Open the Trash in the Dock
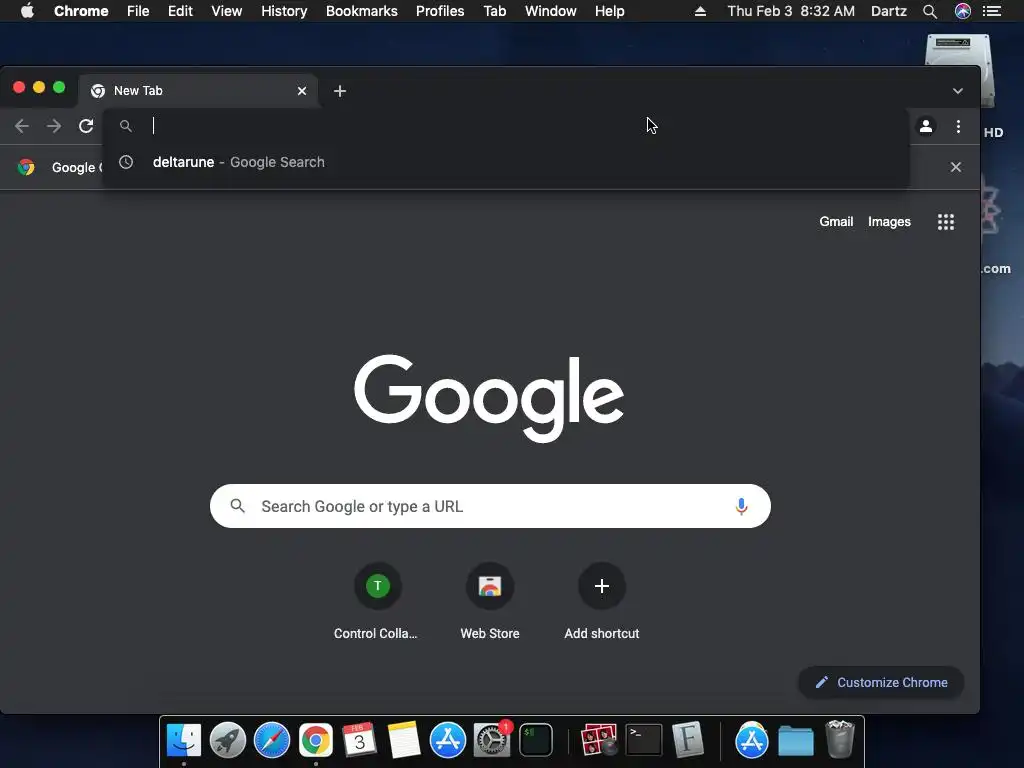 click(840, 739)
